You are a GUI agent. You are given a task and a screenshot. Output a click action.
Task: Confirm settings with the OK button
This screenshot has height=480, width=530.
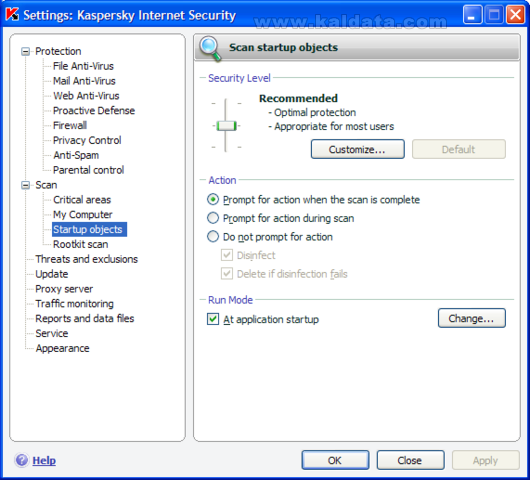[335, 460]
